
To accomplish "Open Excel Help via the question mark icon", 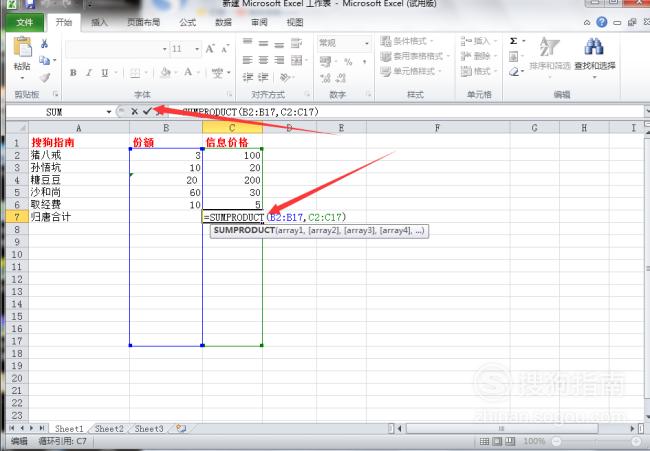I will coord(601,22).
